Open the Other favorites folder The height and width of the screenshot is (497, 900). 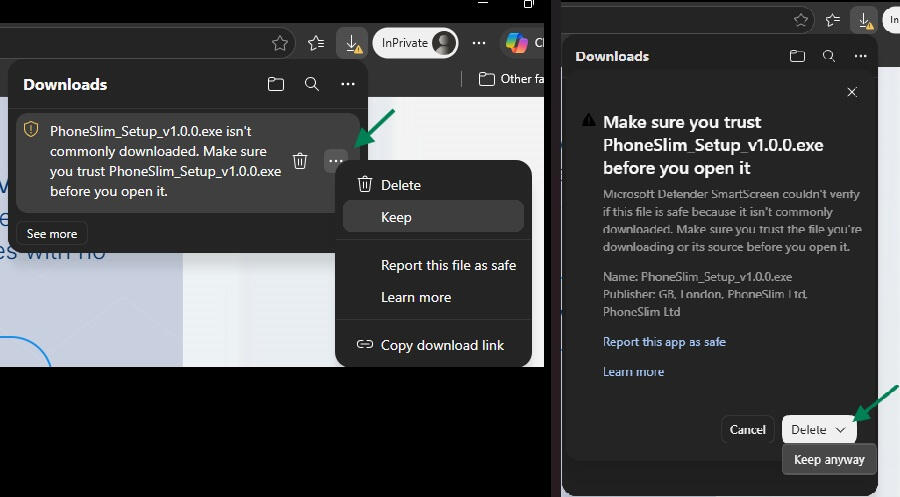(511, 79)
